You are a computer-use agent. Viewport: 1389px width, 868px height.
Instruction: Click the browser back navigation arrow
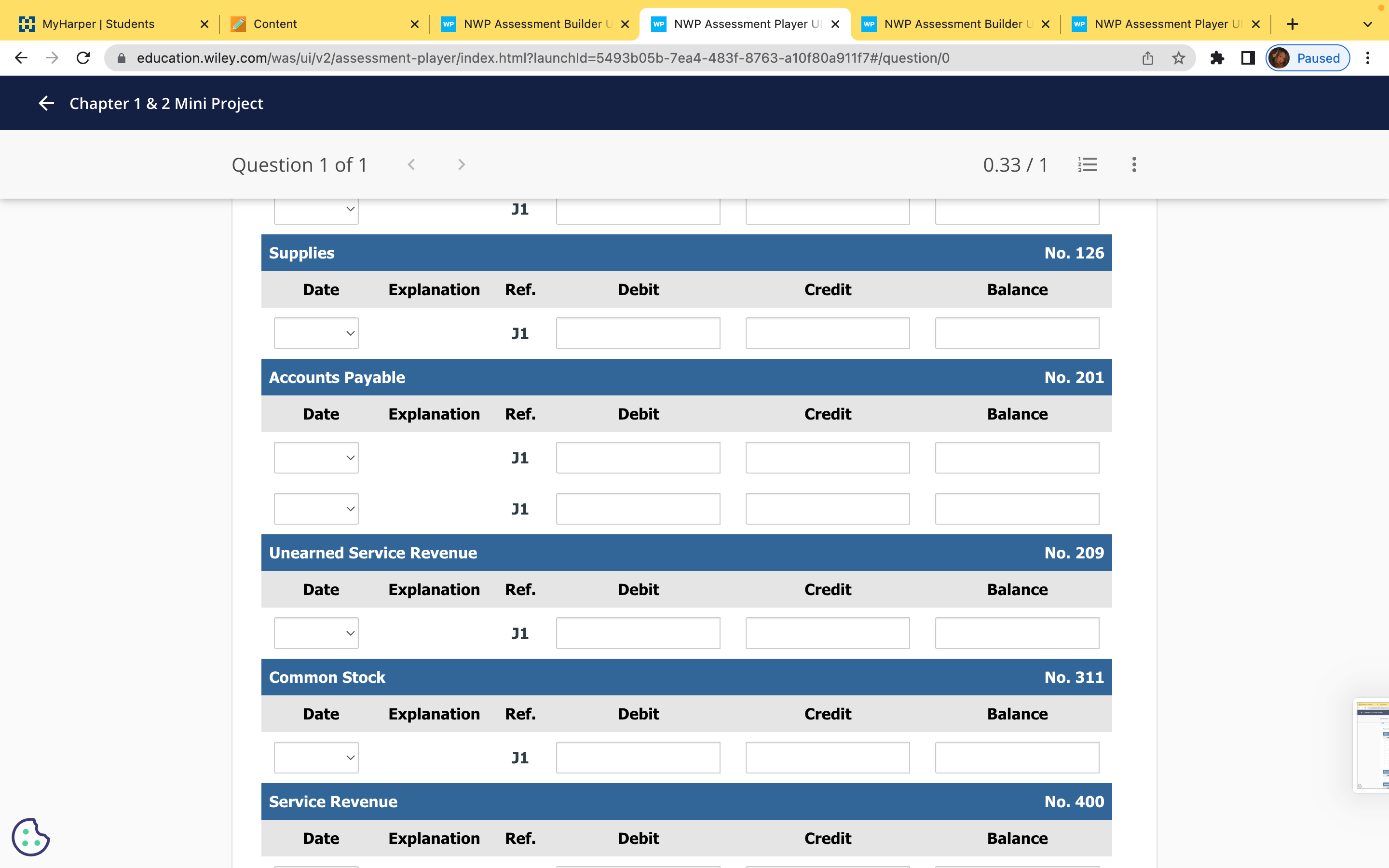tap(21, 57)
